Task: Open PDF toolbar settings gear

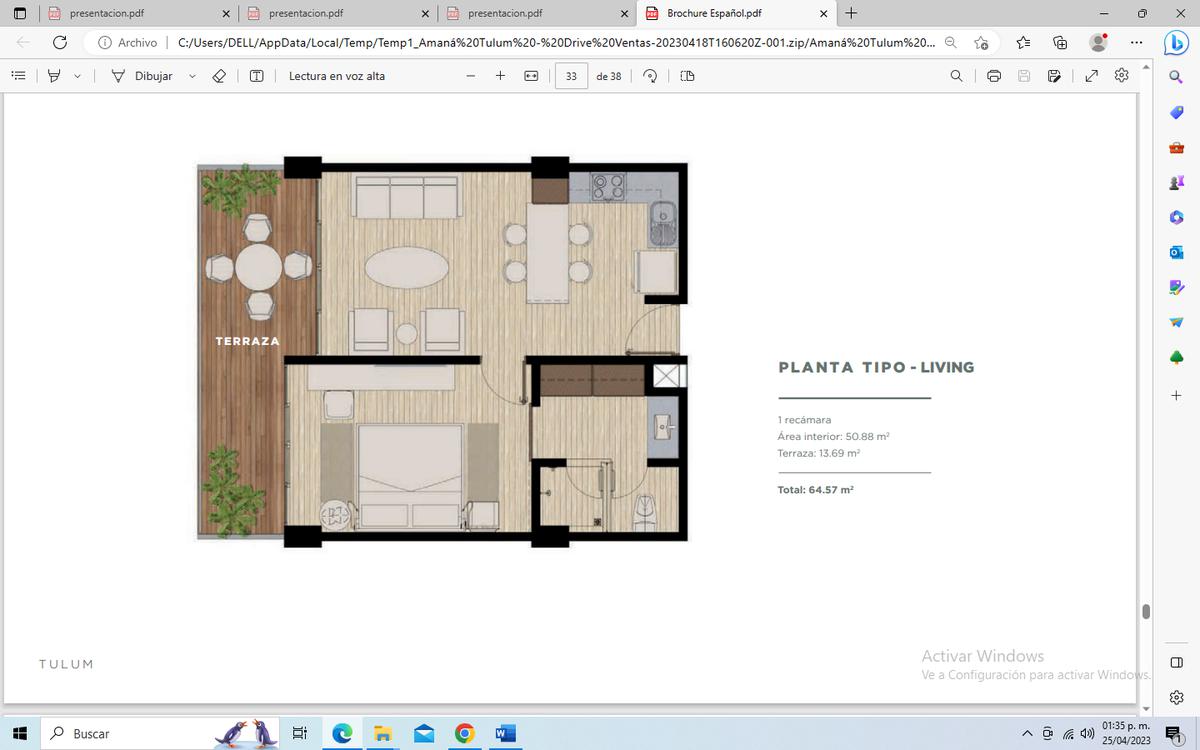Action: (1122, 76)
